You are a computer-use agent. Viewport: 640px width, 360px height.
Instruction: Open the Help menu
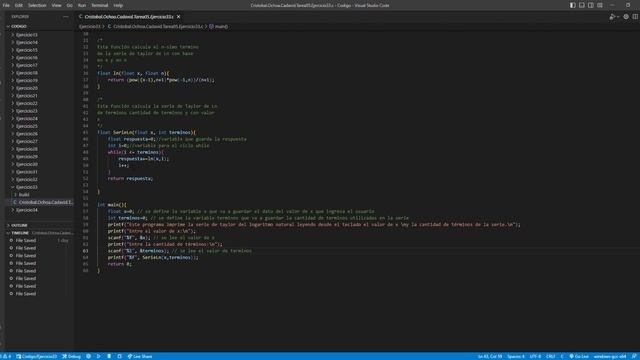point(118,5)
